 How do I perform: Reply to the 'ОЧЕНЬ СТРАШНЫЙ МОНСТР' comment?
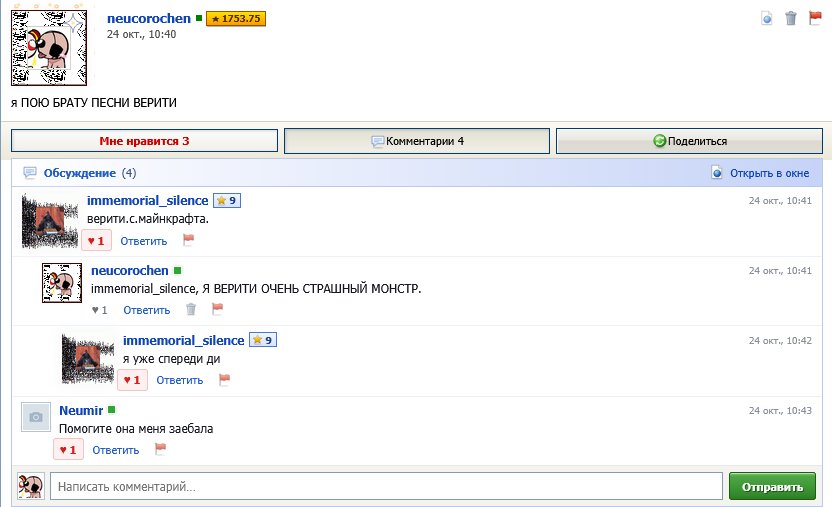pyautogui.click(x=147, y=310)
